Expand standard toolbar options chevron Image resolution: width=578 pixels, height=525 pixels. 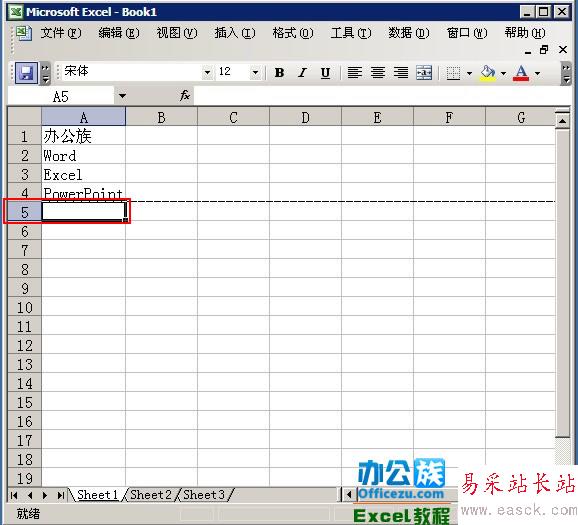(45, 73)
